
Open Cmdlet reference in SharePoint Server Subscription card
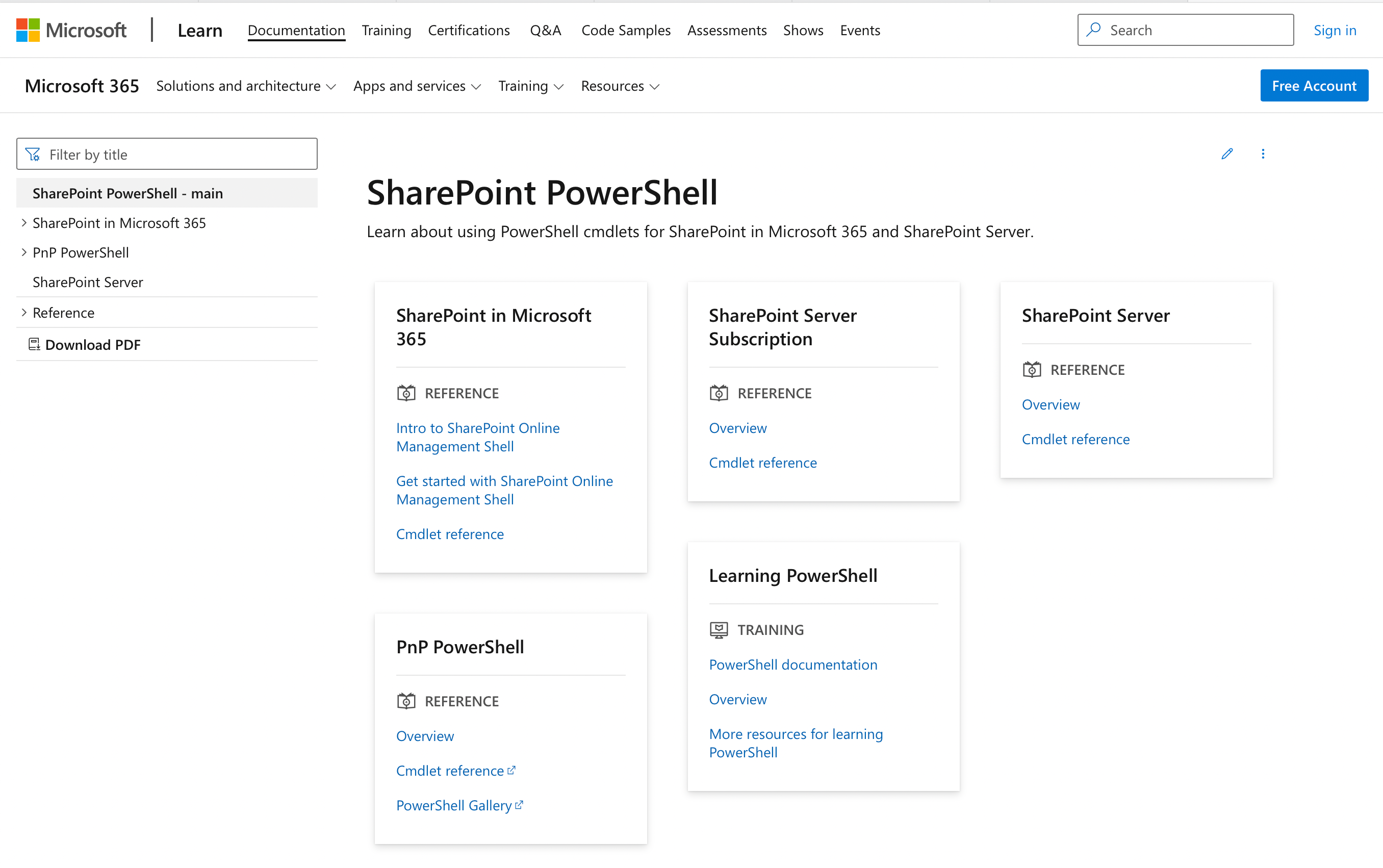point(763,462)
